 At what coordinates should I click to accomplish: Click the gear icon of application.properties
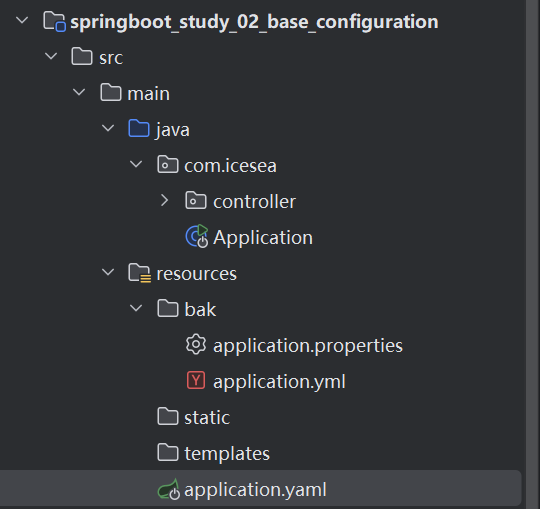(196, 344)
